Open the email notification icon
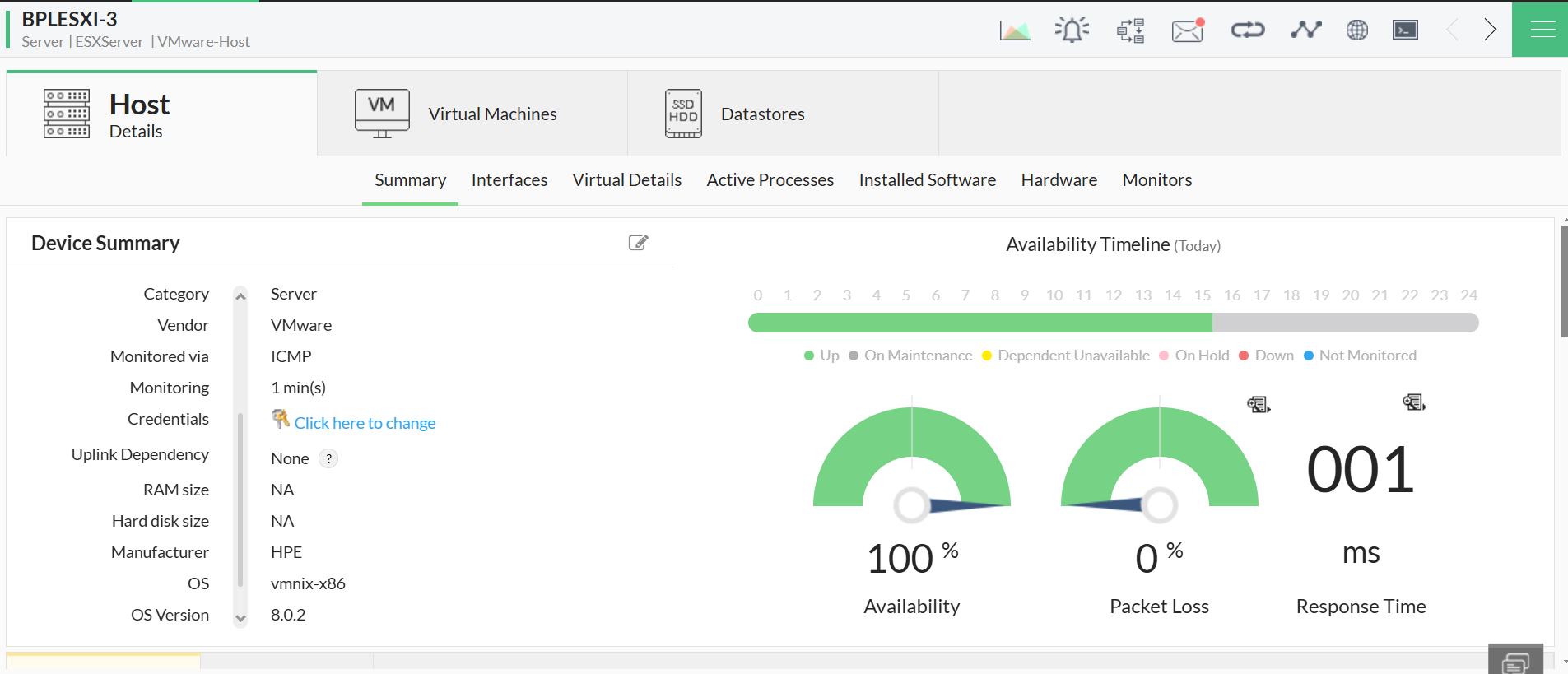The height and width of the screenshot is (674, 1568). pyautogui.click(x=1188, y=30)
